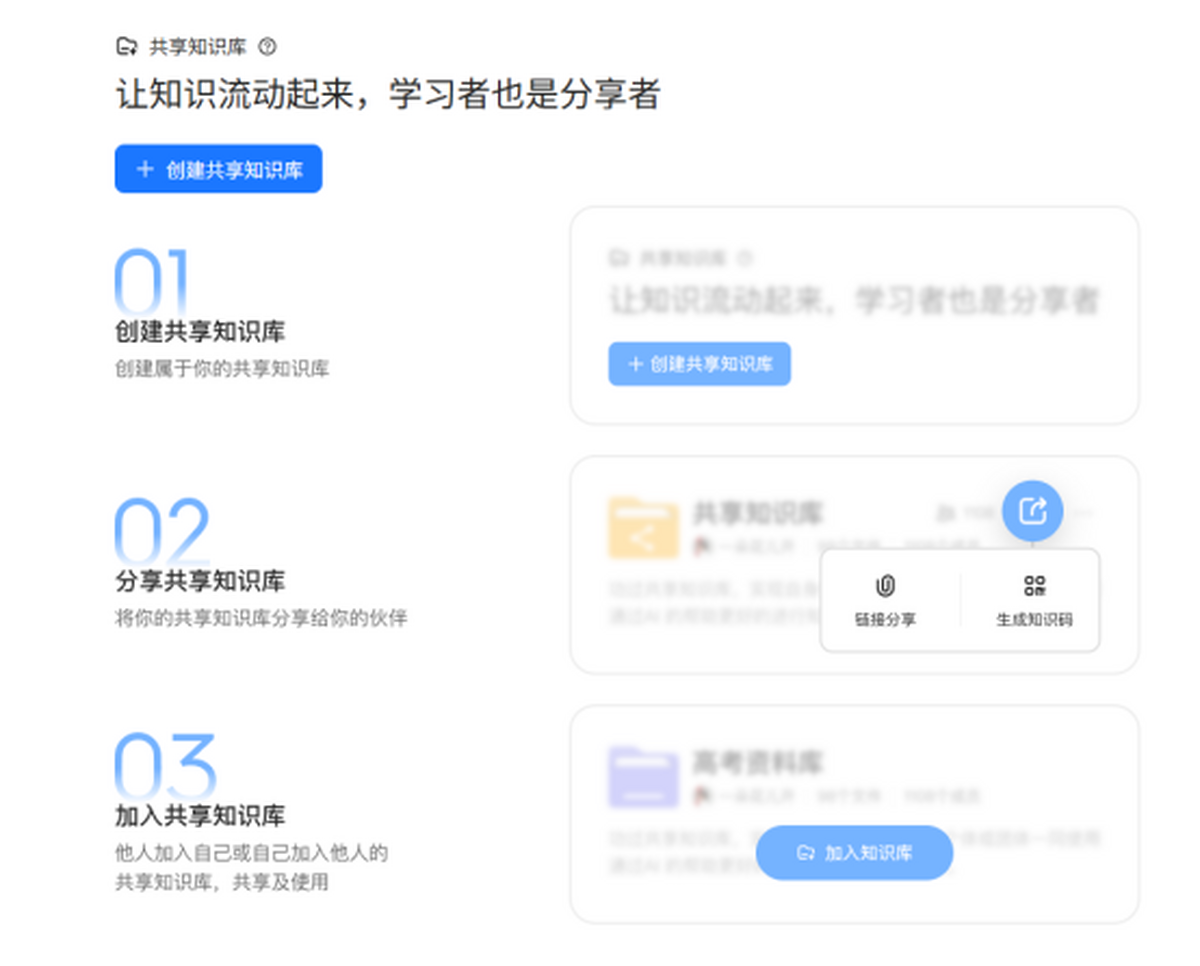
Task: Click the paperclip link icon
Action: (x=885, y=586)
